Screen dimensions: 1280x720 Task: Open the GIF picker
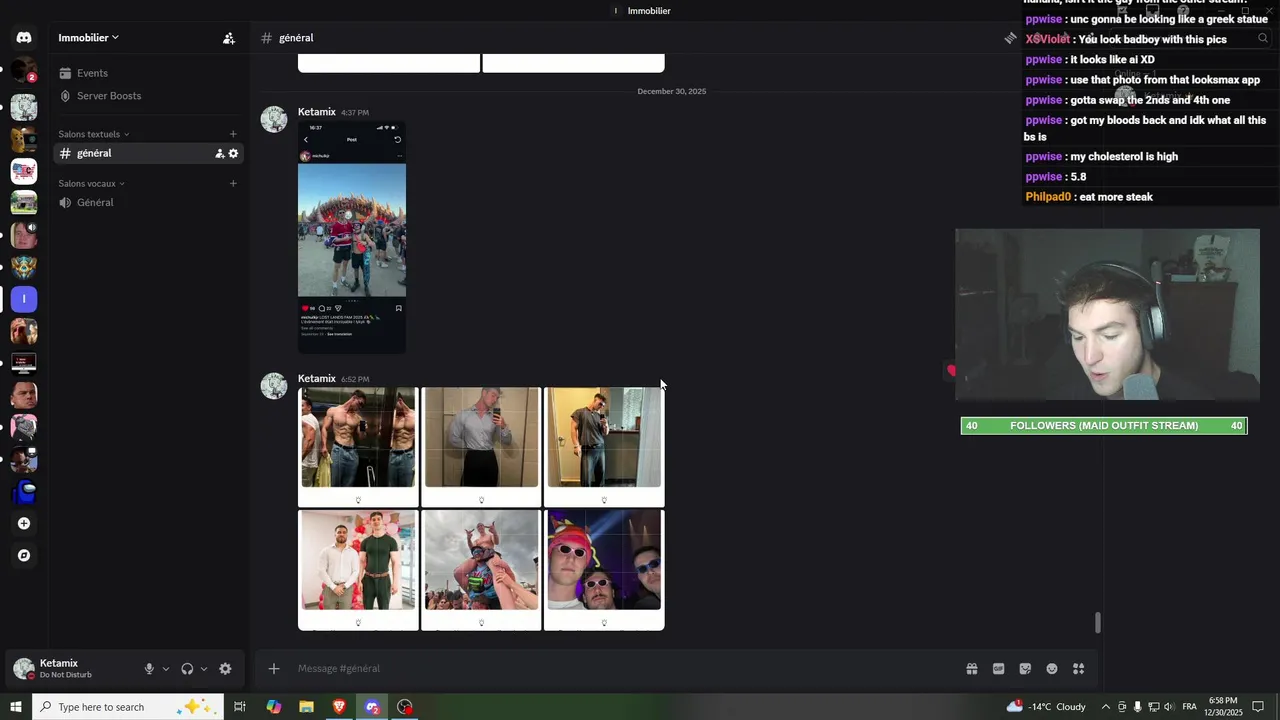point(998,669)
